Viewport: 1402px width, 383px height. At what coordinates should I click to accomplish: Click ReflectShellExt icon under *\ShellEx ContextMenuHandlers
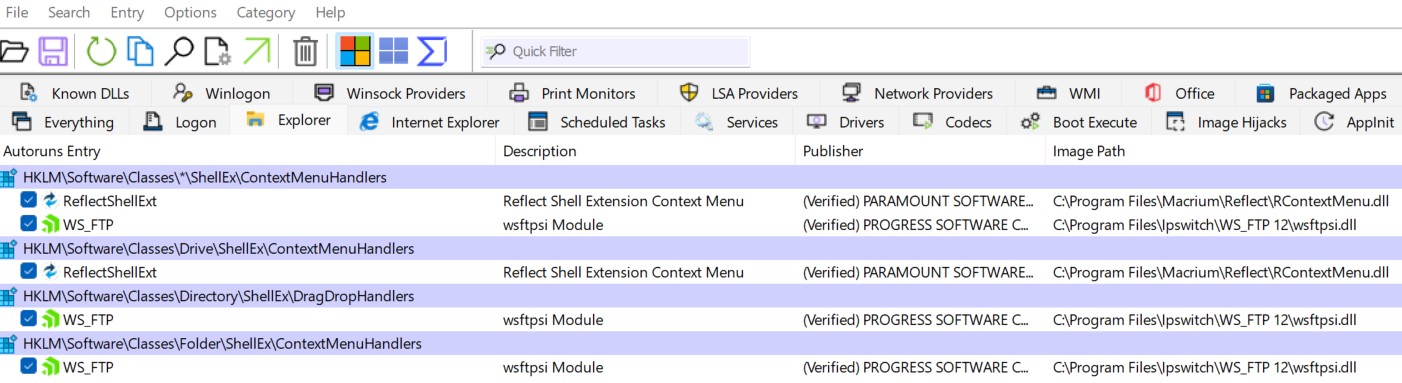point(49,201)
